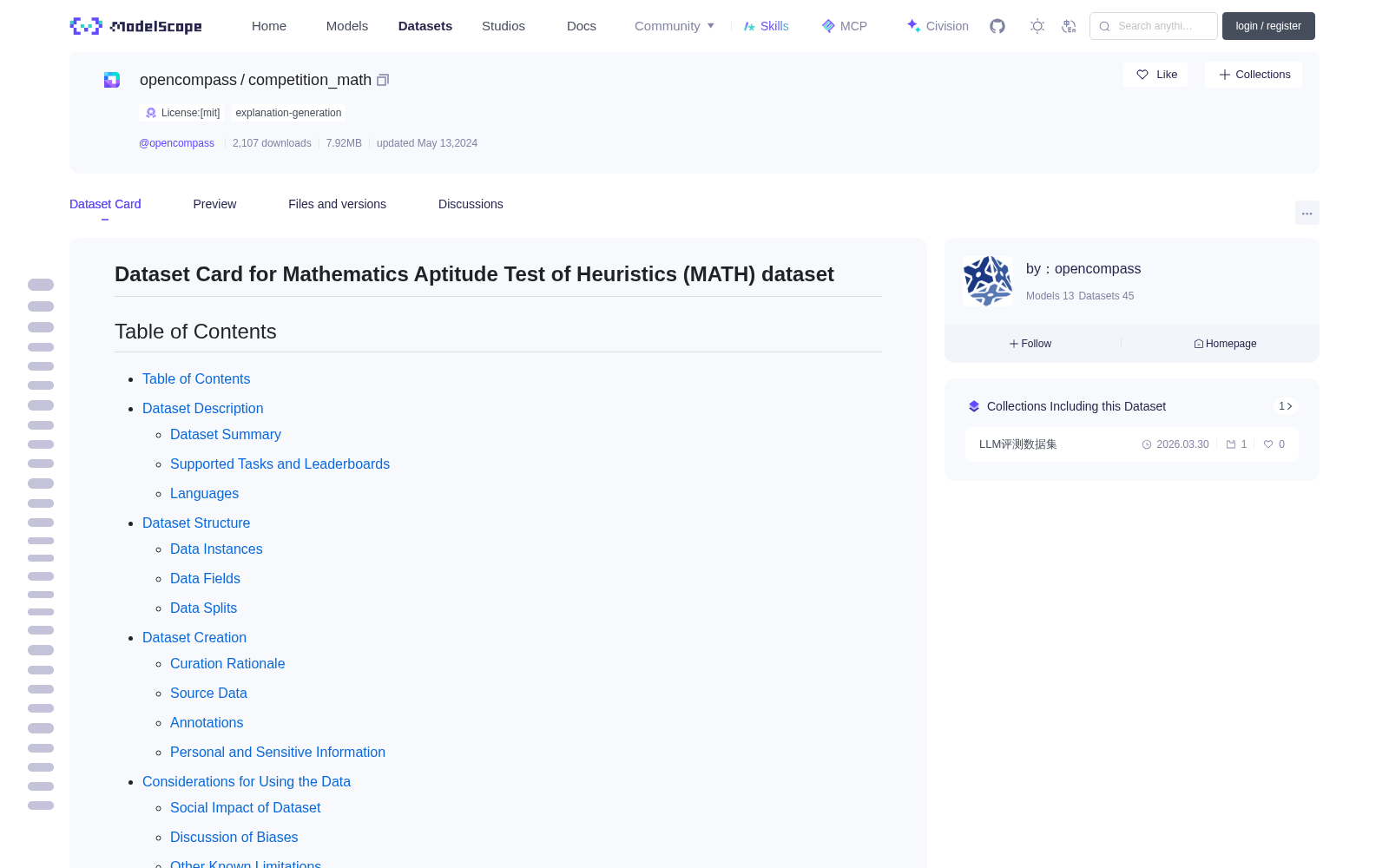This screenshot has height=868, width=1389.
Task: Open Supported Tasks and Leaderboards link
Action: click(x=280, y=464)
